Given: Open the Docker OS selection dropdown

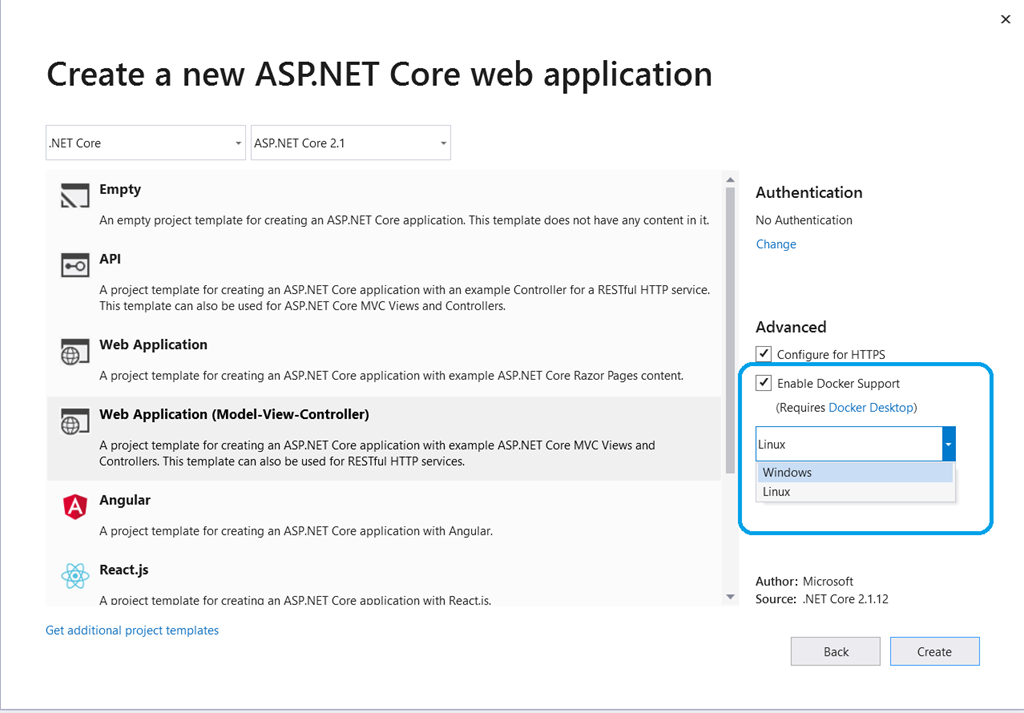Looking at the screenshot, I should 949,442.
